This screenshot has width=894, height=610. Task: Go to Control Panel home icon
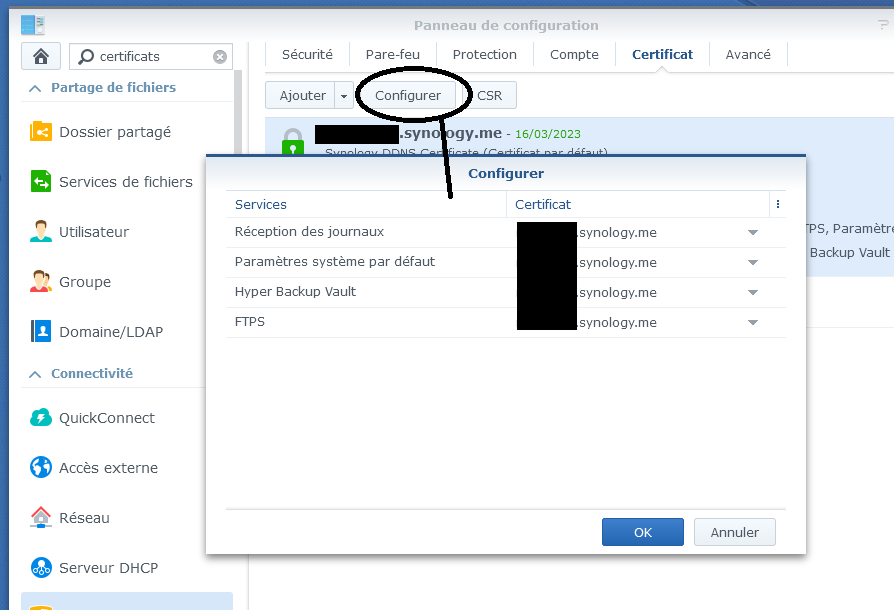pos(40,56)
